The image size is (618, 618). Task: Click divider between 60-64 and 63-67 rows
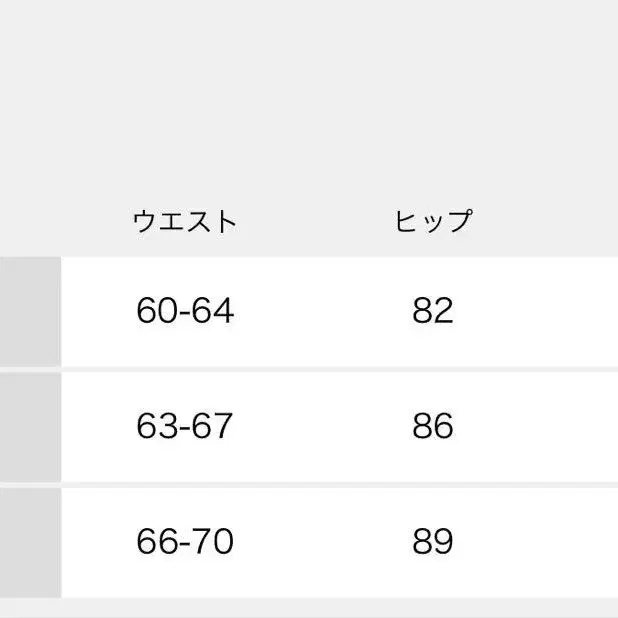coord(309,369)
